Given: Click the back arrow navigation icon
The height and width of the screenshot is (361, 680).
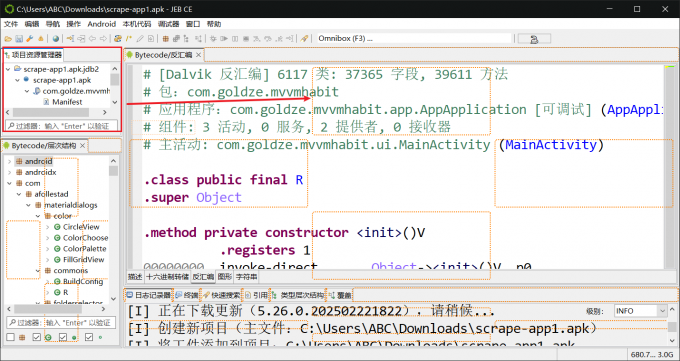Looking at the screenshot, I should [92, 39].
